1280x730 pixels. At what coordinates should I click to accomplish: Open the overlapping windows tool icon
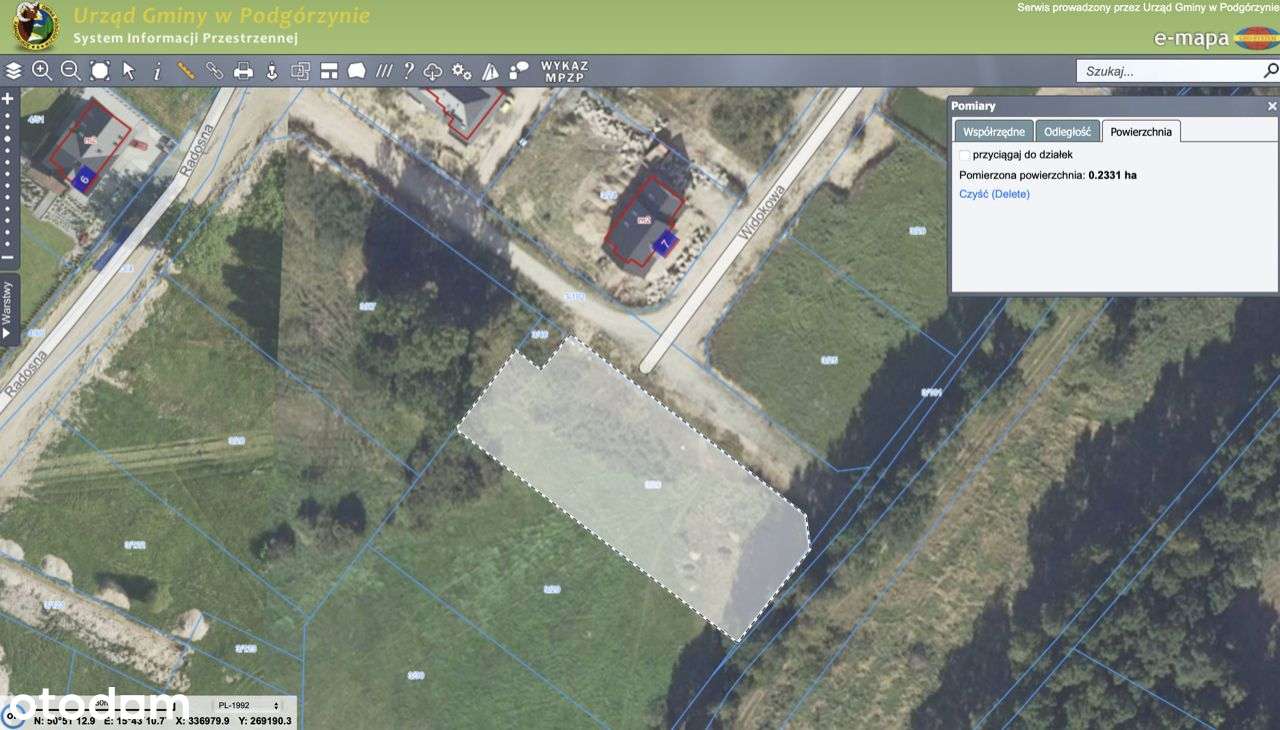coord(300,71)
